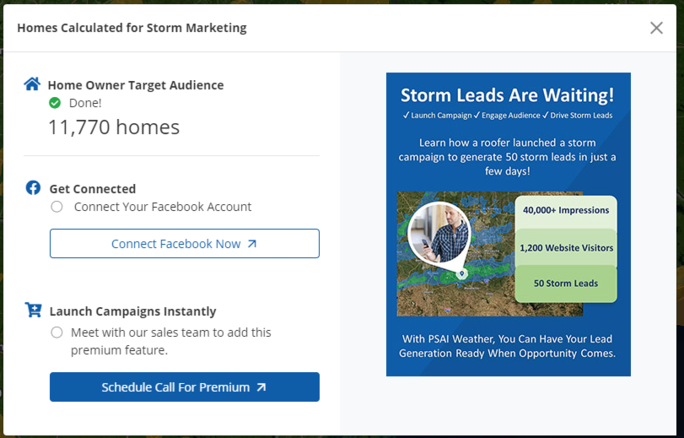Click the map pin under the roofer portrait
684x438 pixels.
[x=461, y=272]
